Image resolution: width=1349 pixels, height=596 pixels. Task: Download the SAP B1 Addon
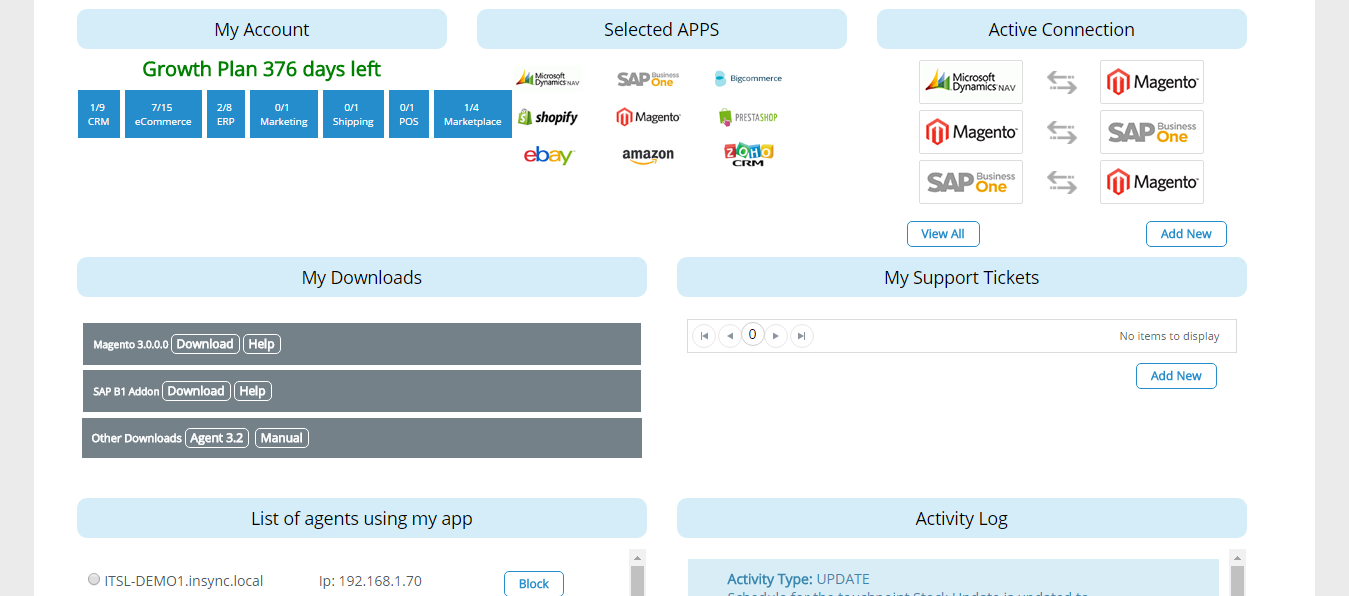pos(196,391)
